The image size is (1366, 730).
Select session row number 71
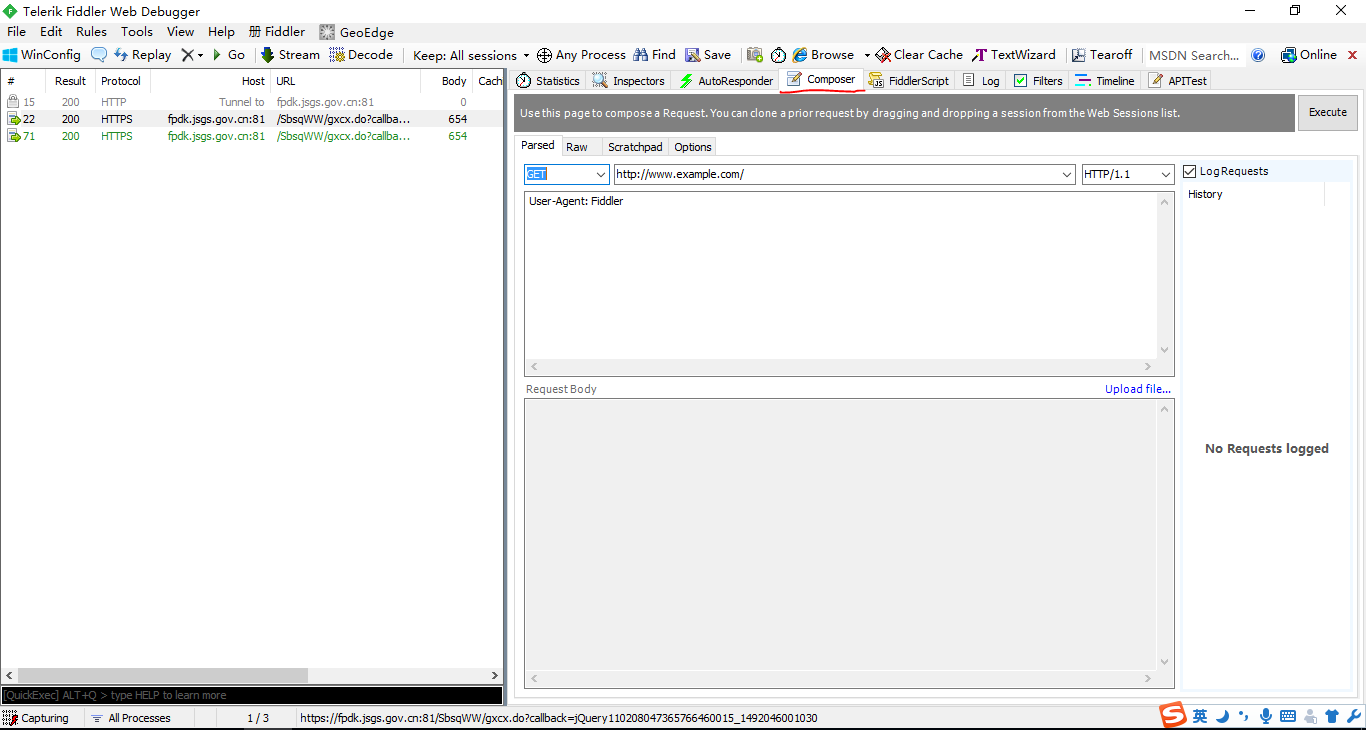pos(252,136)
